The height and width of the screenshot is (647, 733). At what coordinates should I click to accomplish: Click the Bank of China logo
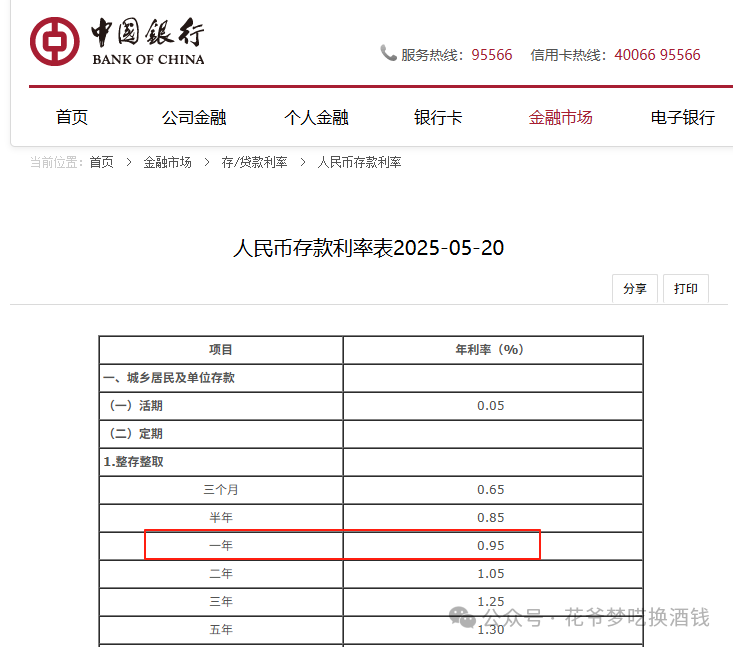117,41
